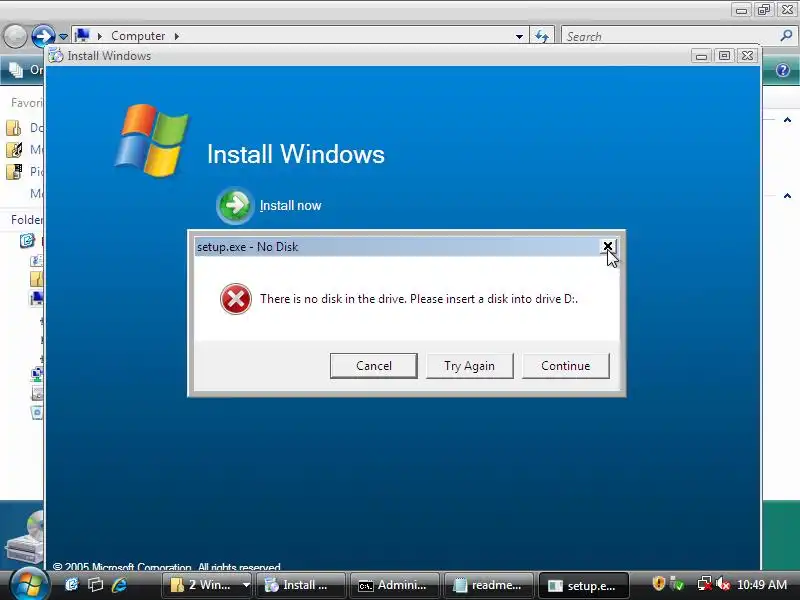Screen dimensions: 800x600
Task: Click the disconnected network tray icon
Action: tap(705, 584)
